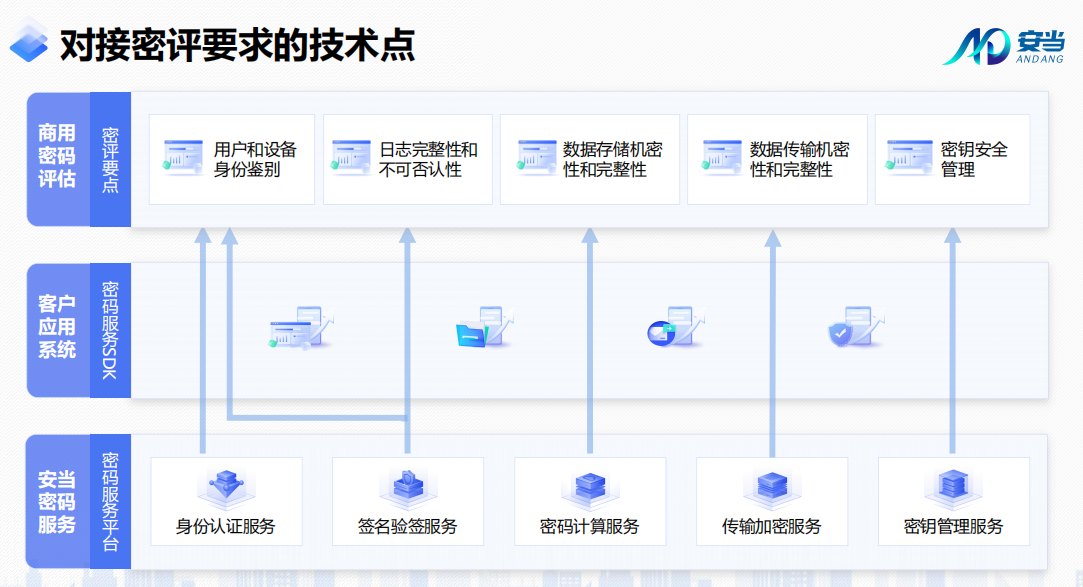Click the 身份认证服务 icon
Screen dimensions: 1083x587
tap(227, 488)
